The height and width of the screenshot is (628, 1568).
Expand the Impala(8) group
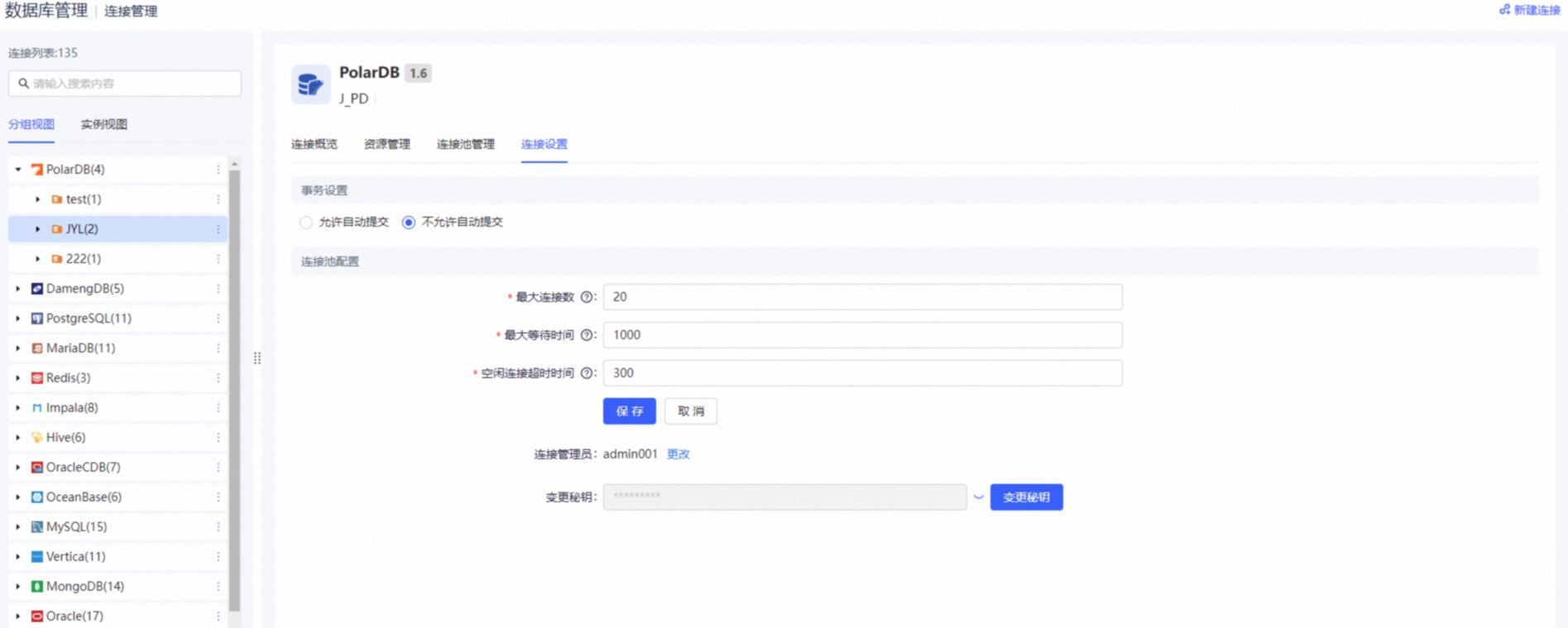point(18,408)
